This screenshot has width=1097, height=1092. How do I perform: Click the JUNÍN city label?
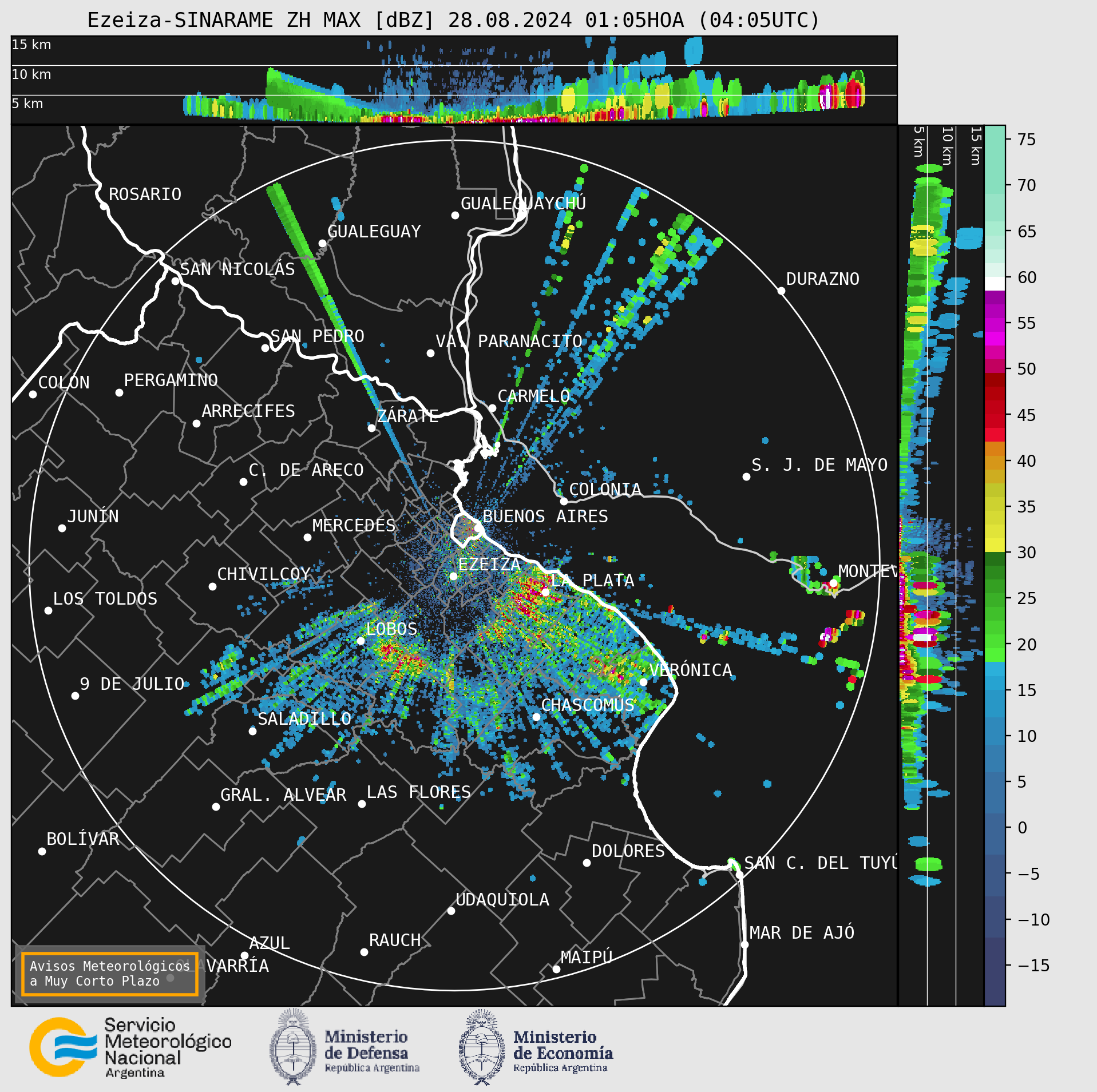point(93,517)
